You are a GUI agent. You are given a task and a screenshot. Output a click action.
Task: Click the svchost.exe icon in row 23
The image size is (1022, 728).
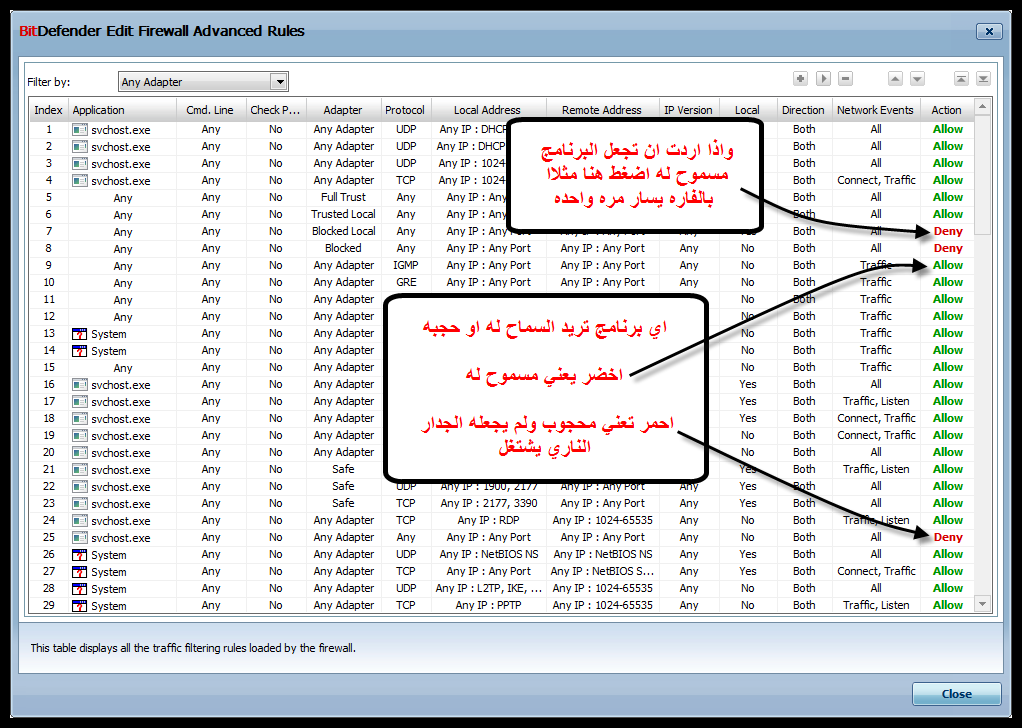point(80,504)
